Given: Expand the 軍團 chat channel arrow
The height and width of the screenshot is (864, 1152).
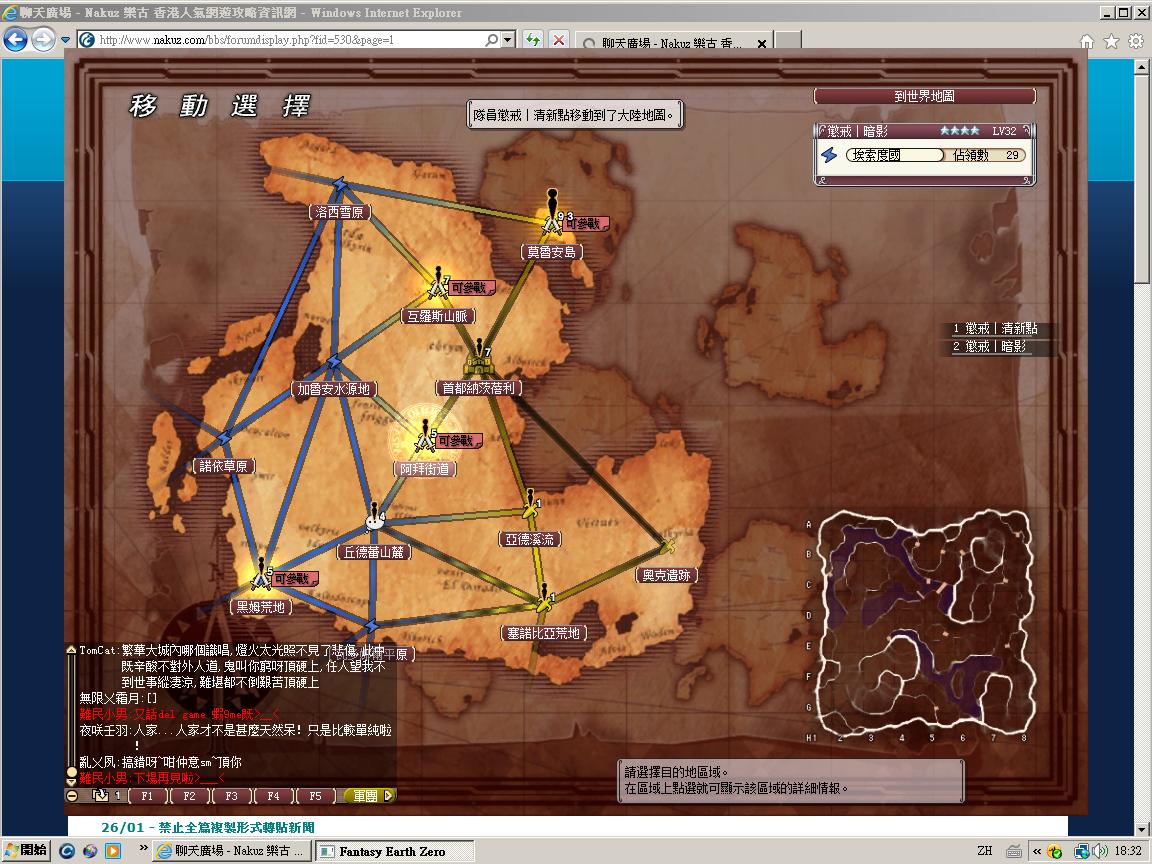Looking at the screenshot, I should (x=389, y=796).
